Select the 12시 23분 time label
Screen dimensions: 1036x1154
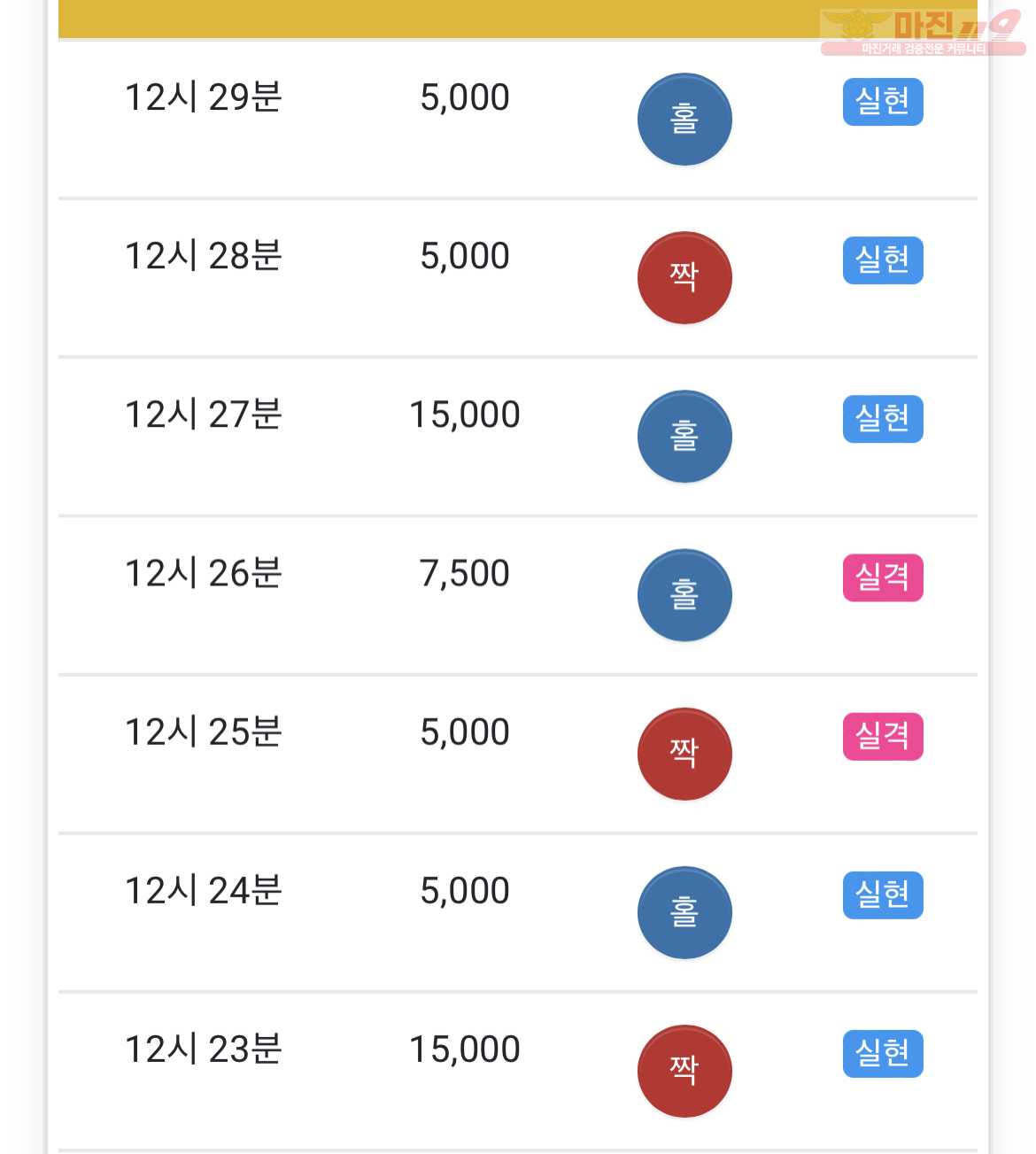tap(204, 1049)
